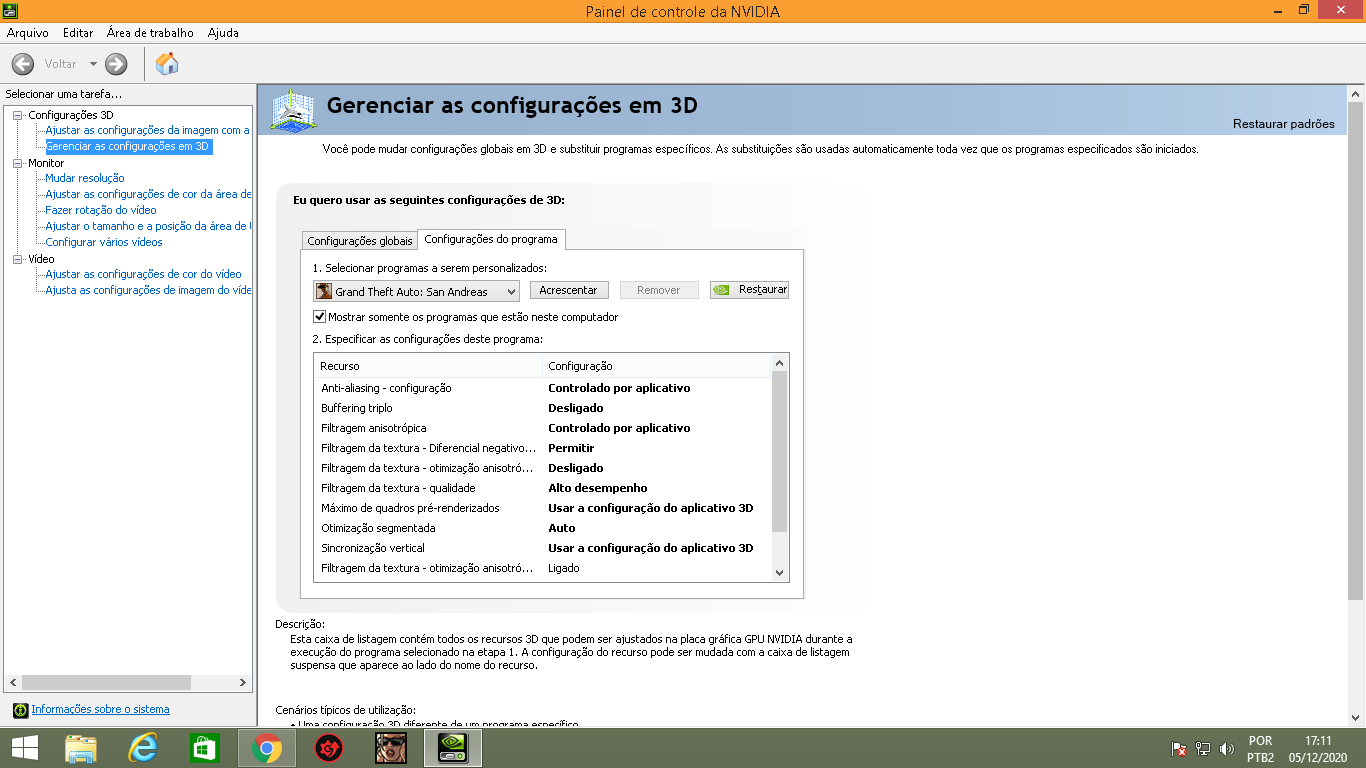Screen dimensions: 1366x768
Task: Open Ajusta as configurações de imagem do vídeo
Action: [x=148, y=290]
